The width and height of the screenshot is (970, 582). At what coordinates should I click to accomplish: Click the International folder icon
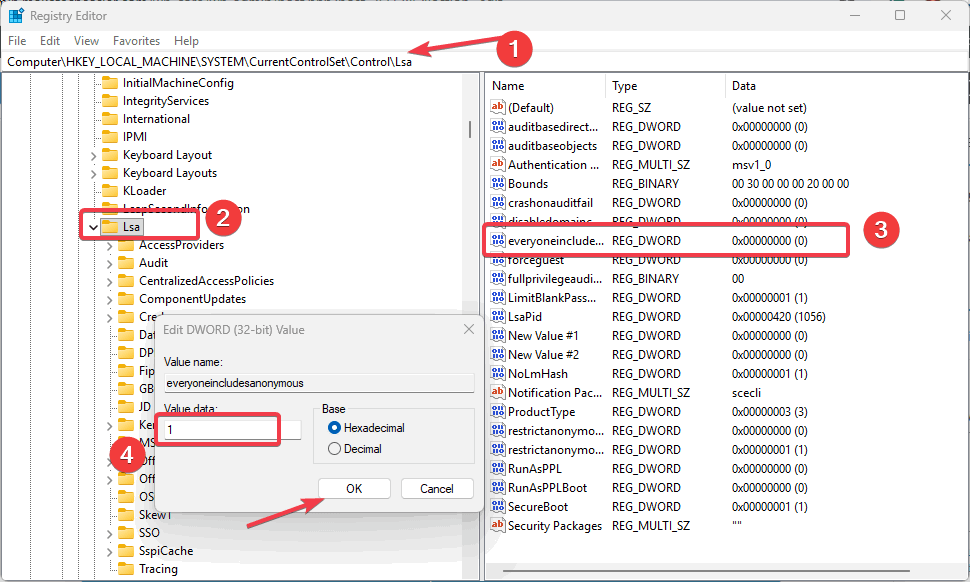pos(109,119)
